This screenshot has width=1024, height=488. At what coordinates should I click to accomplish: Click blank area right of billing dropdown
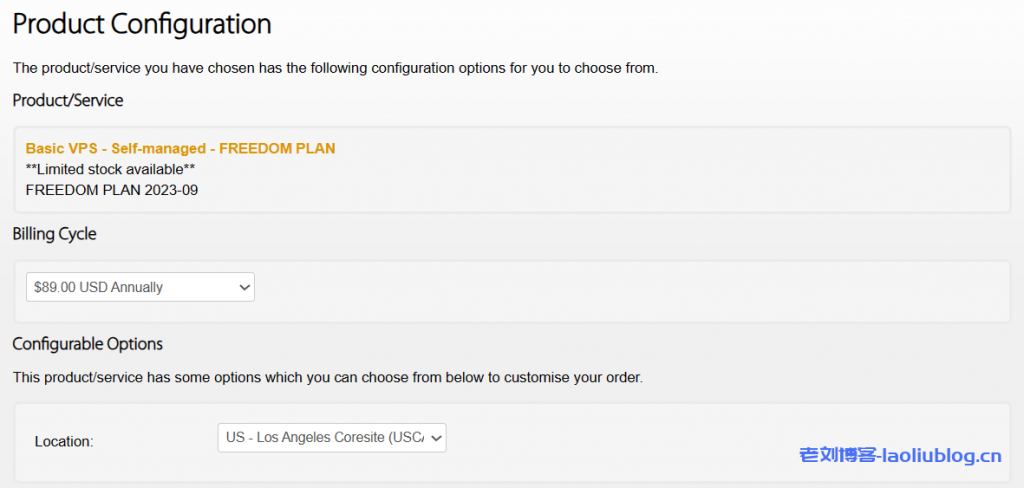click(620, 288)
